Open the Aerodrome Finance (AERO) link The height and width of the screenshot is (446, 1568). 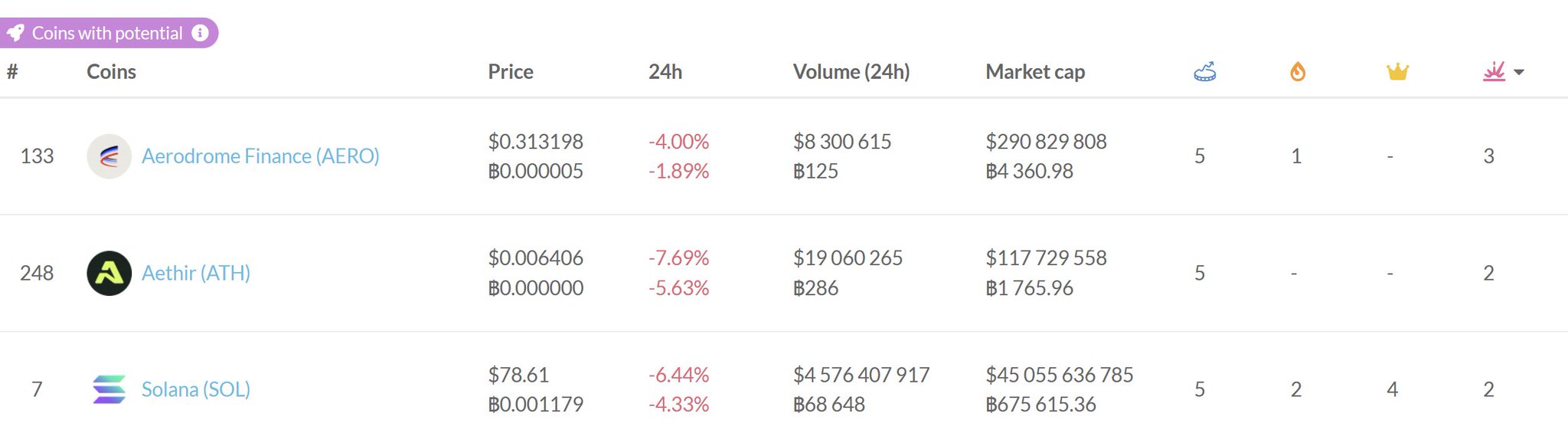[x=260, y=156]
